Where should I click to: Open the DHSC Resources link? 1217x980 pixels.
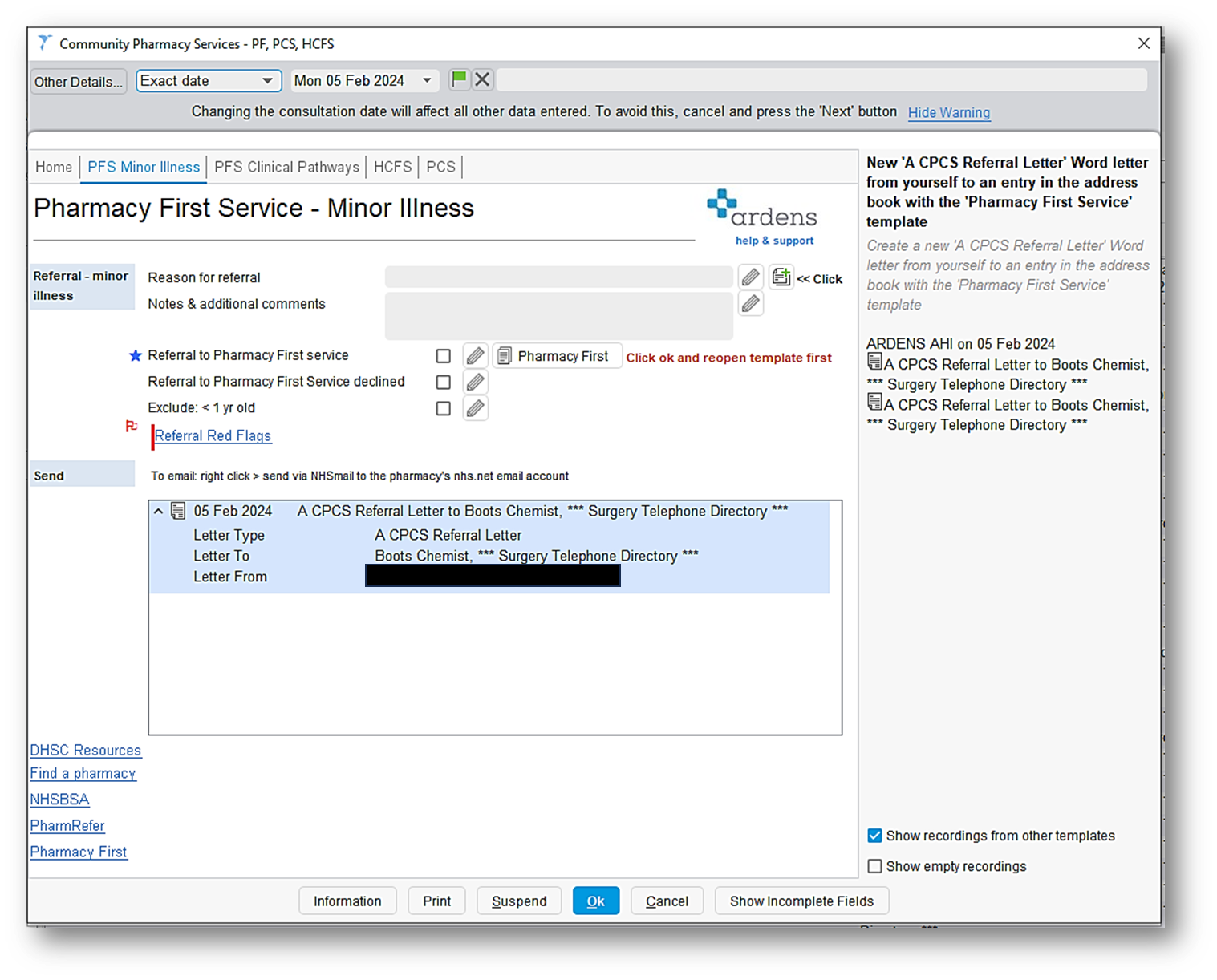coord(85,750)
